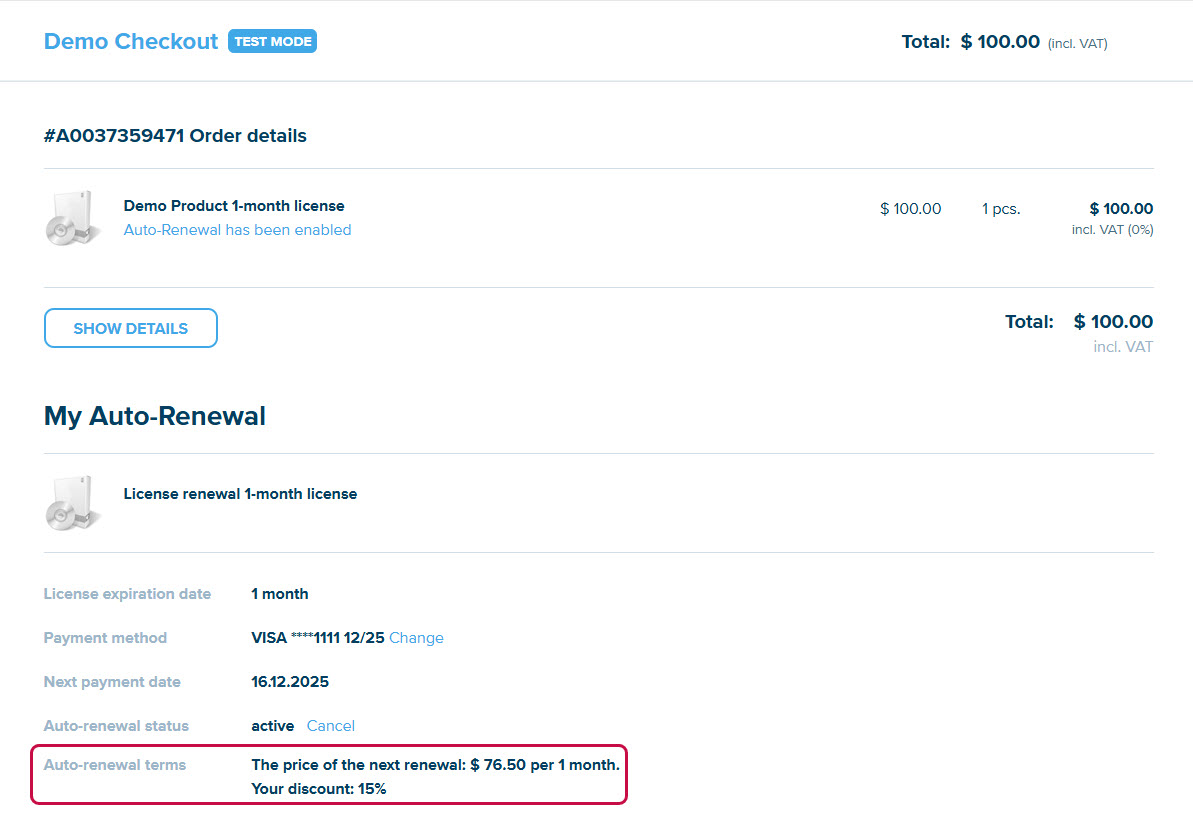
Task: Expand order info with SHOW DETAILS button
Action: click(x=131, y=328)
